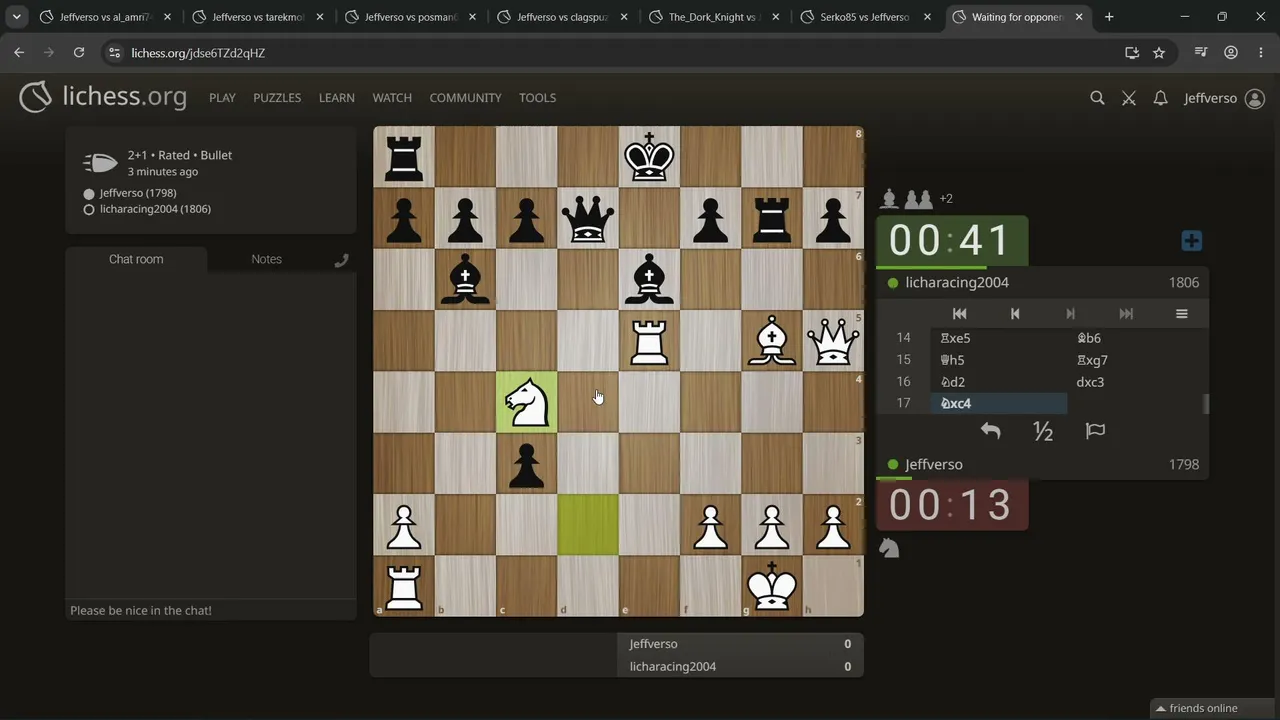Screen dimensions: 1280x720
Task: Open the PUZZLES menu
Action: tap(277, 98)
